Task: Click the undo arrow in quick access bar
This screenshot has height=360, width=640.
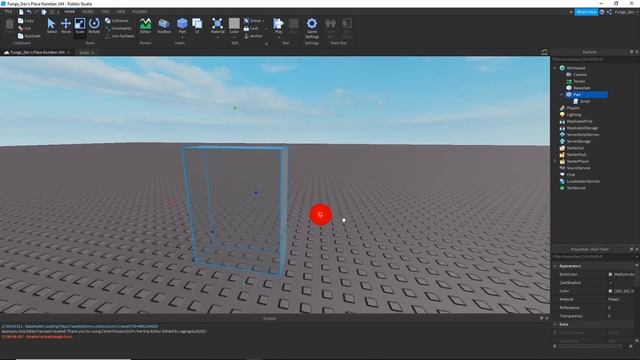Action: (29, 12)
